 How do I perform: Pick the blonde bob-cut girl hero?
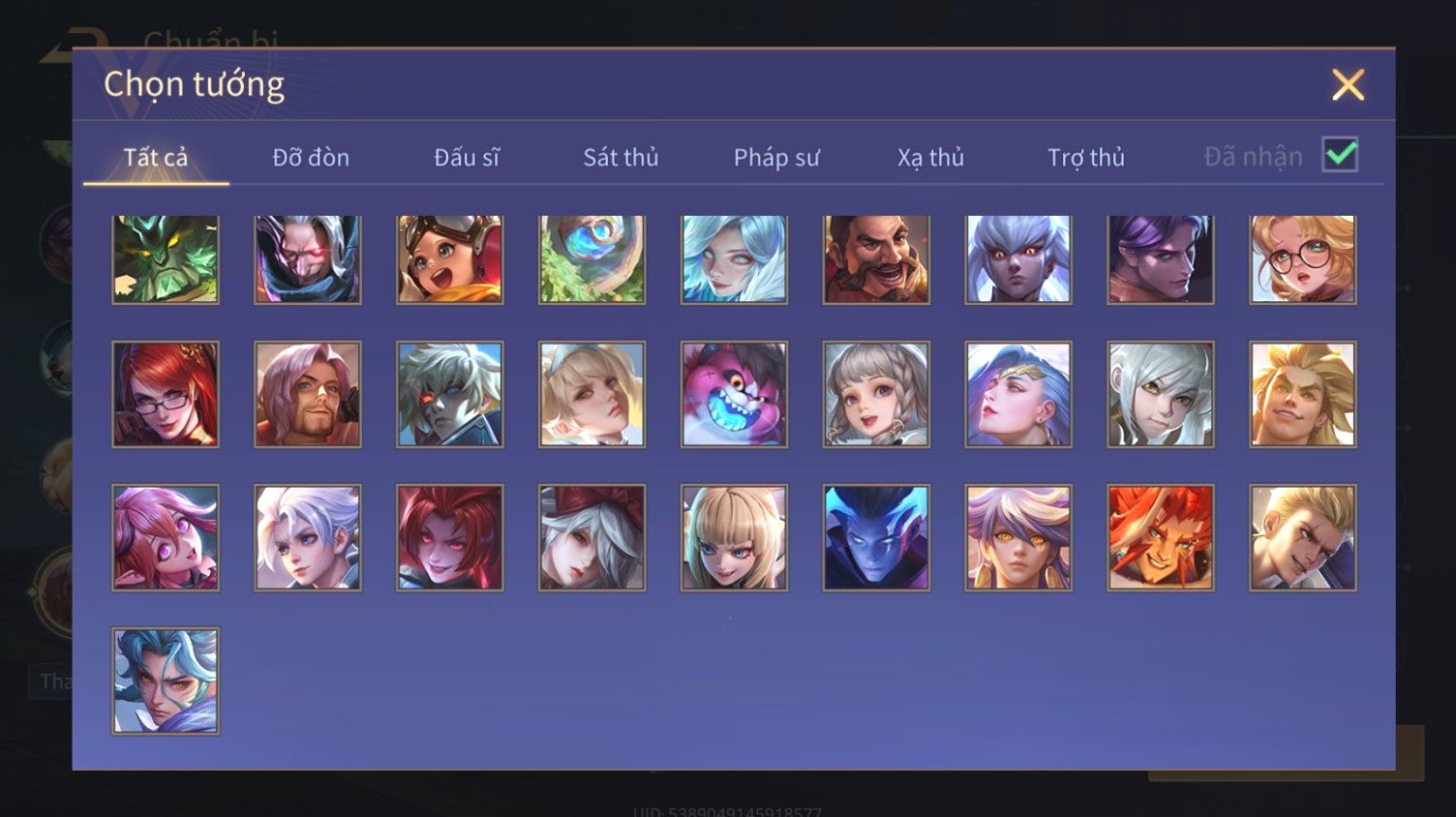pos(734,537)
